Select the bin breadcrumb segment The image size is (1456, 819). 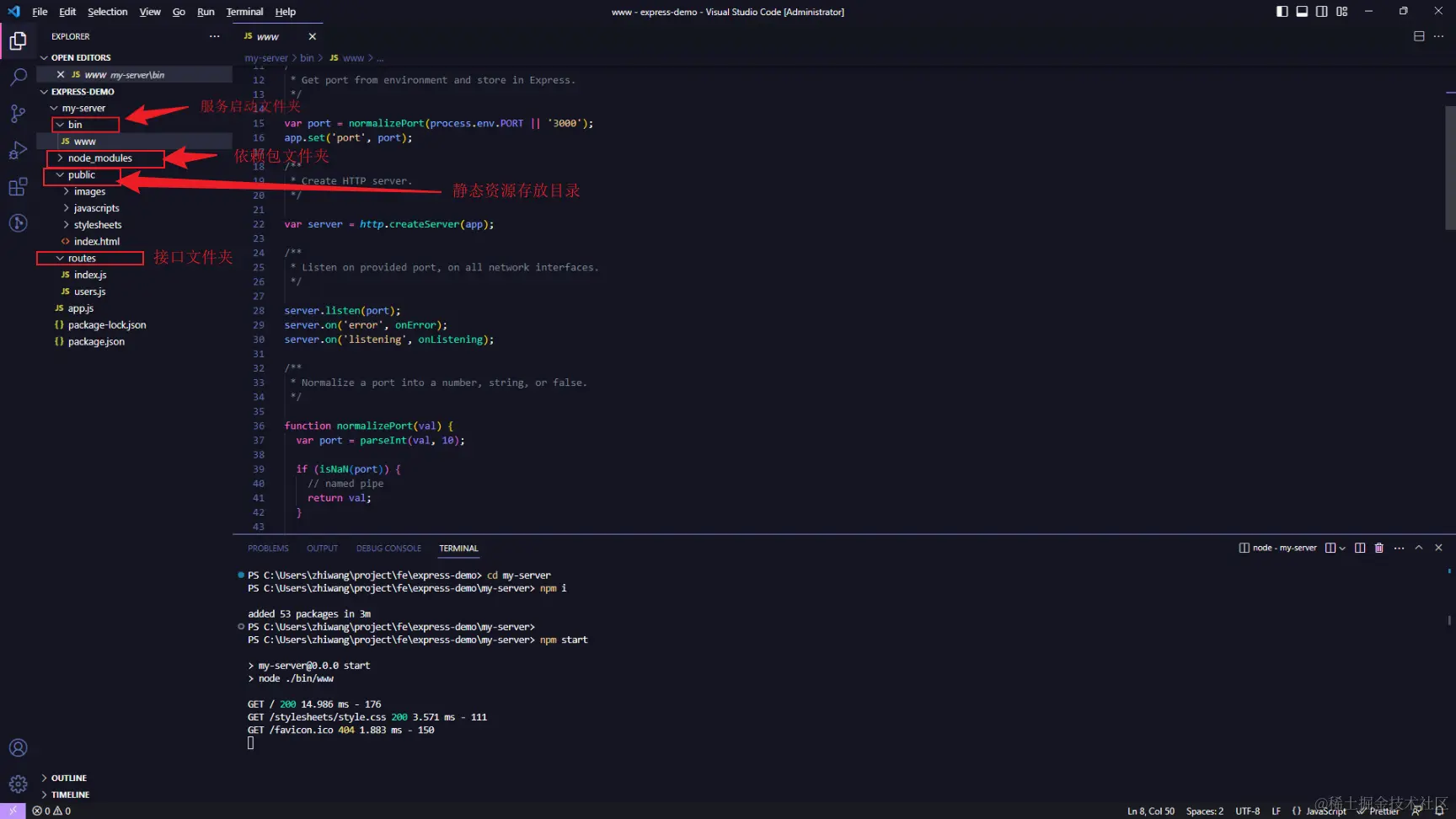[307, 58]
